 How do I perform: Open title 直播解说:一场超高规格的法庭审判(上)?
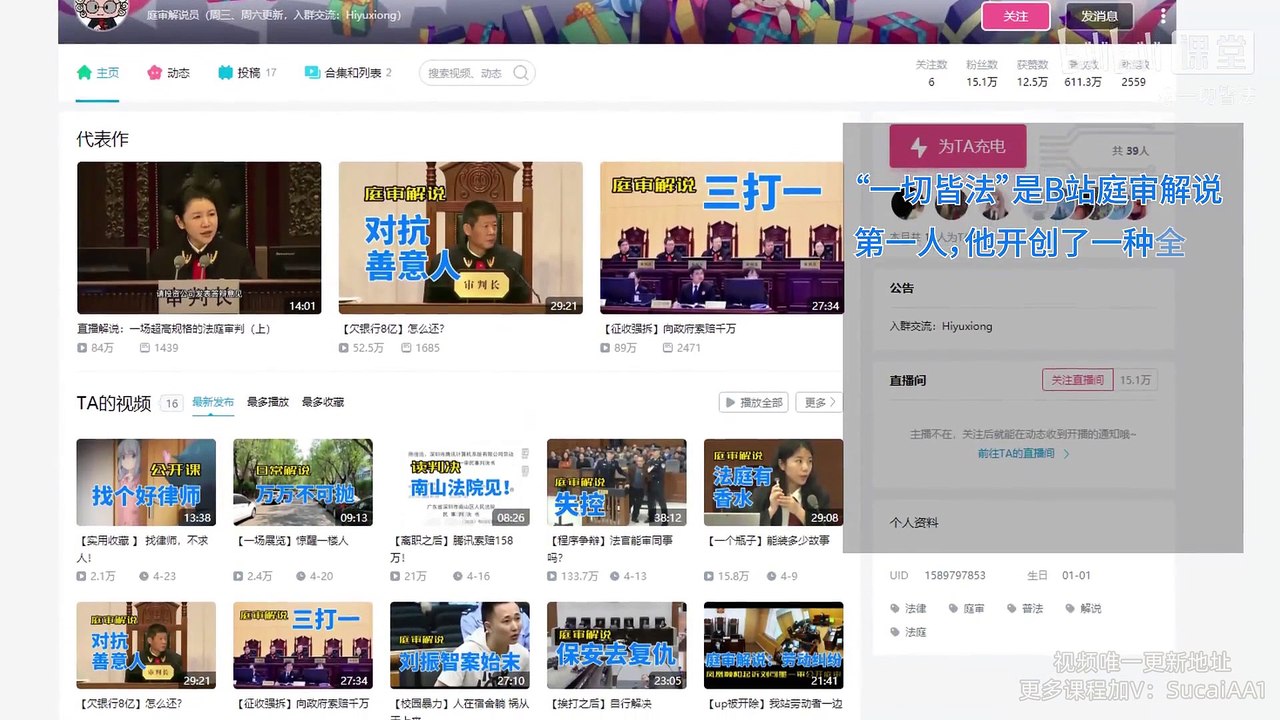[174, 328]
